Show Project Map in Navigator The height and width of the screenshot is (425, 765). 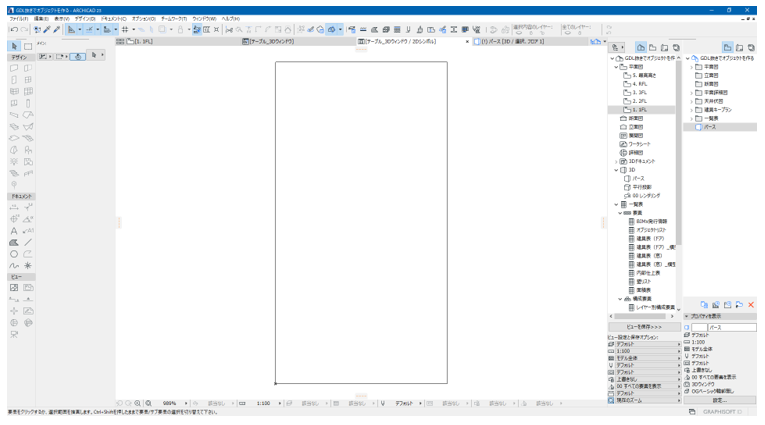[641, 47]
